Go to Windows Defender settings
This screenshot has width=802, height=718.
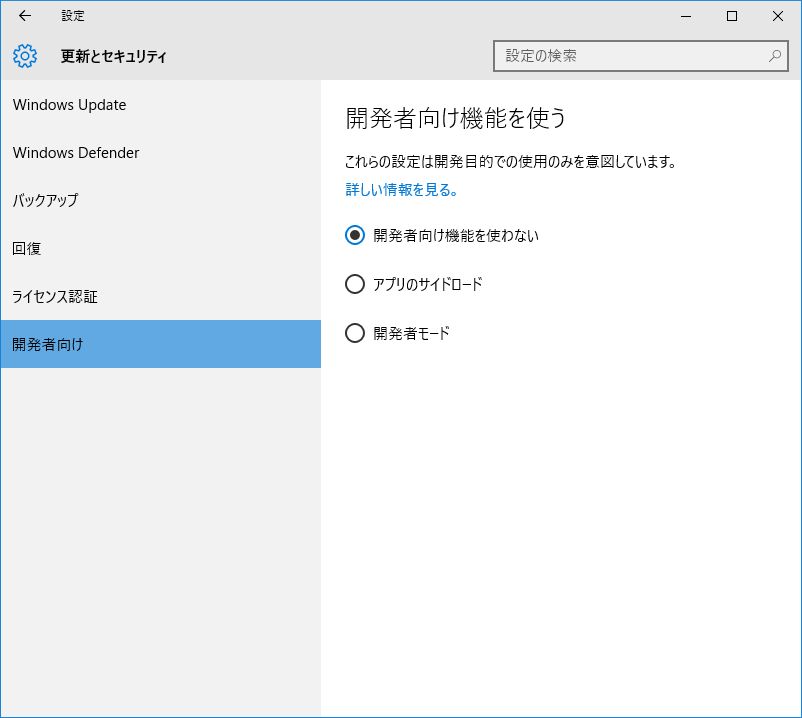(76, 153)
